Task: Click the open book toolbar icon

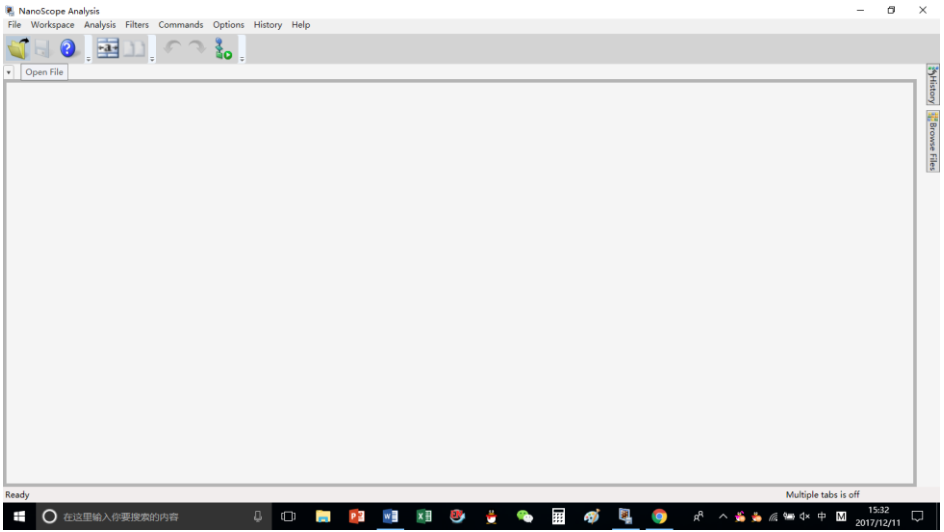Action: 134,48
